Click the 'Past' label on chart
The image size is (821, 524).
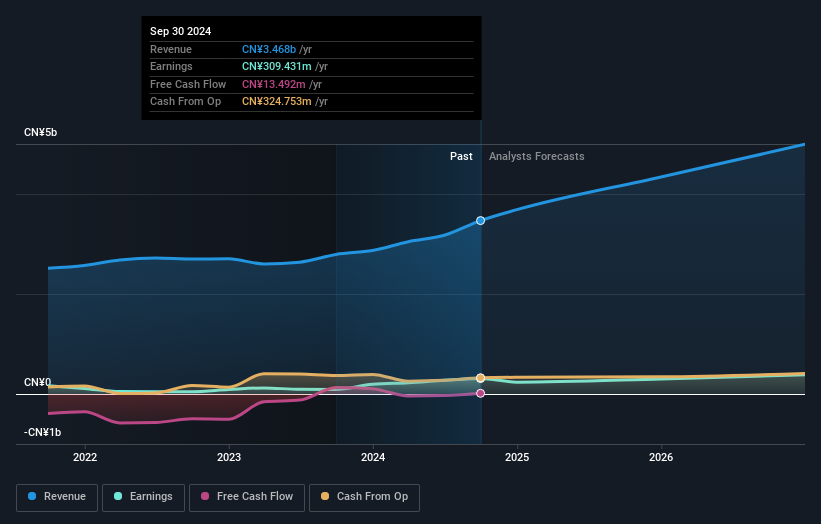pos(461,156)
